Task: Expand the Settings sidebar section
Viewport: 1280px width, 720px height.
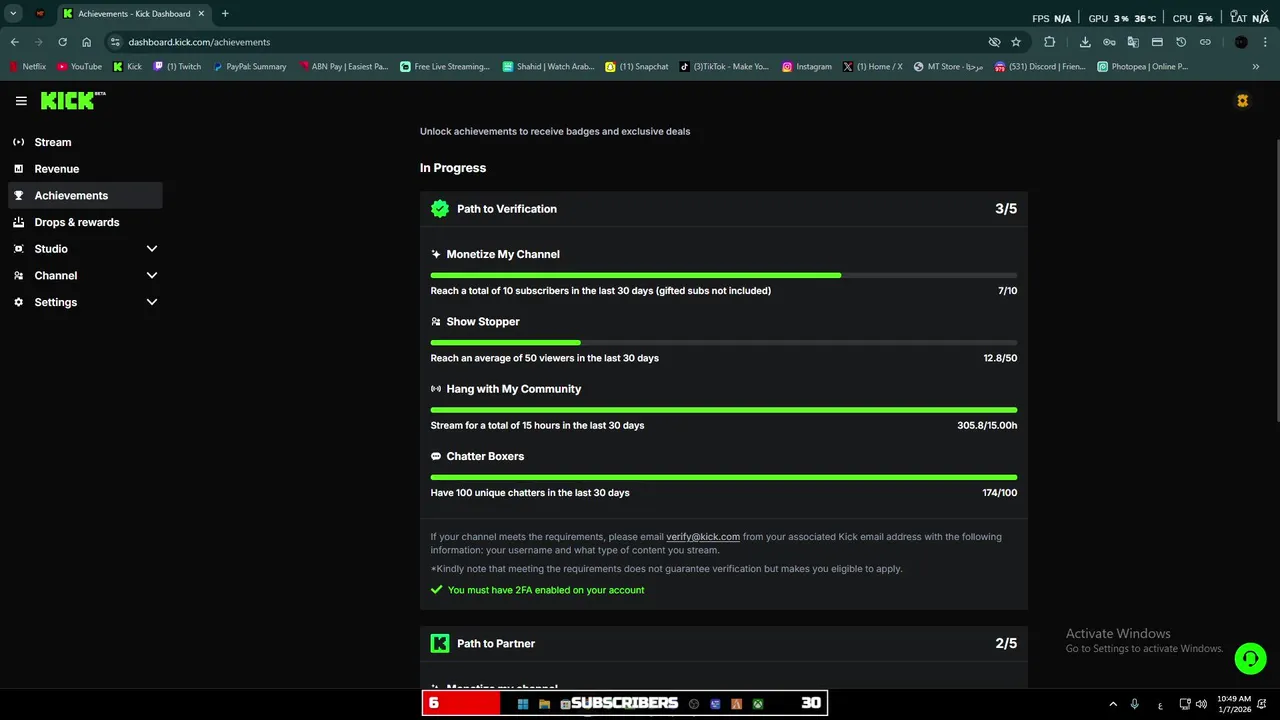Action: click(152, 302)
